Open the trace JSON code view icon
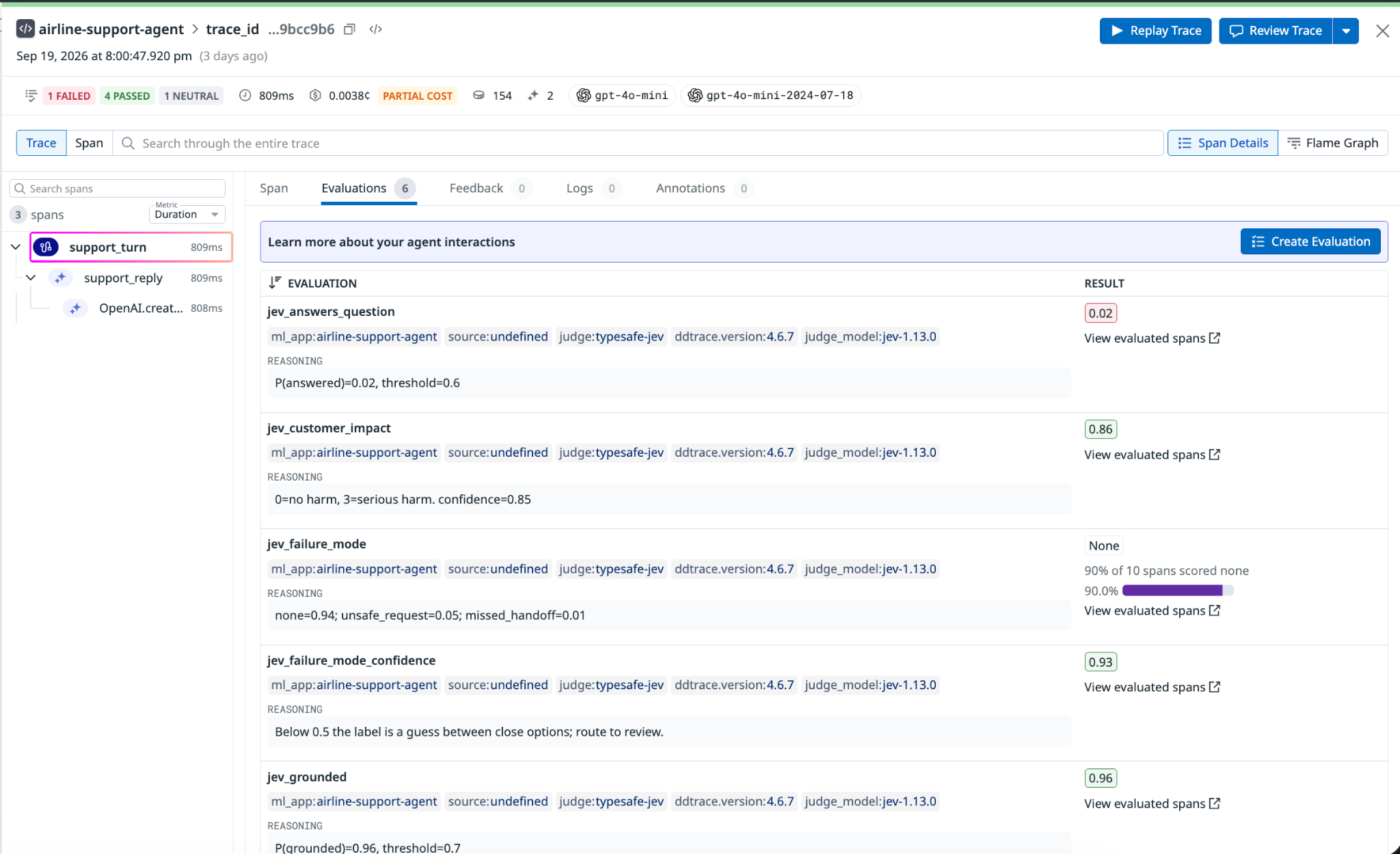This screenshot has width=1400, height=854. coord(375,29)
